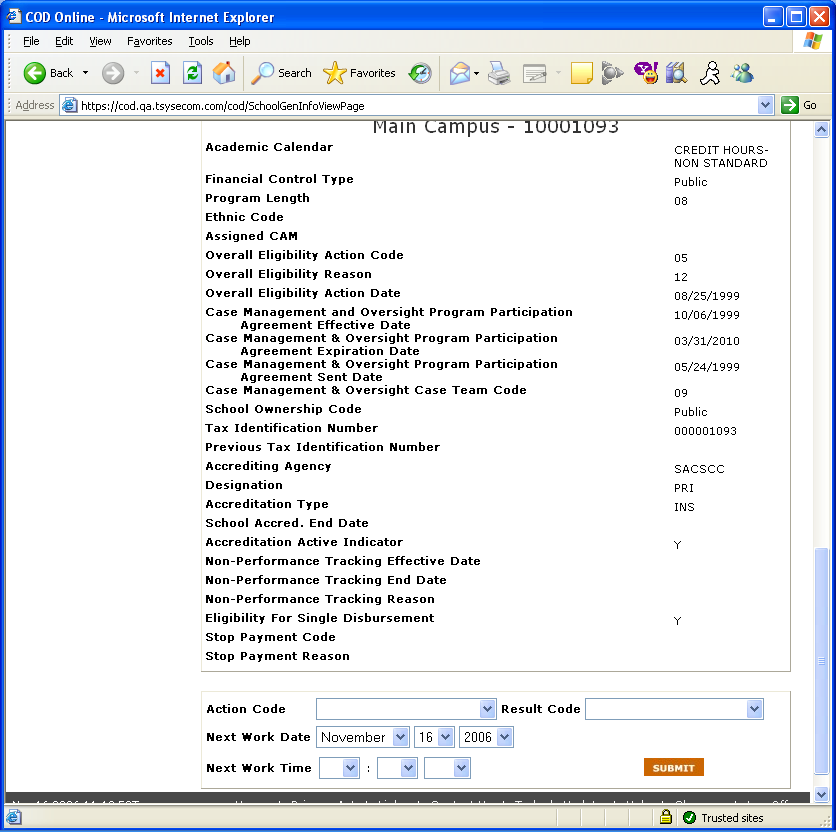Click the yellow note toolbar icon
Screen dimensions: 836x832
[581, 73]
